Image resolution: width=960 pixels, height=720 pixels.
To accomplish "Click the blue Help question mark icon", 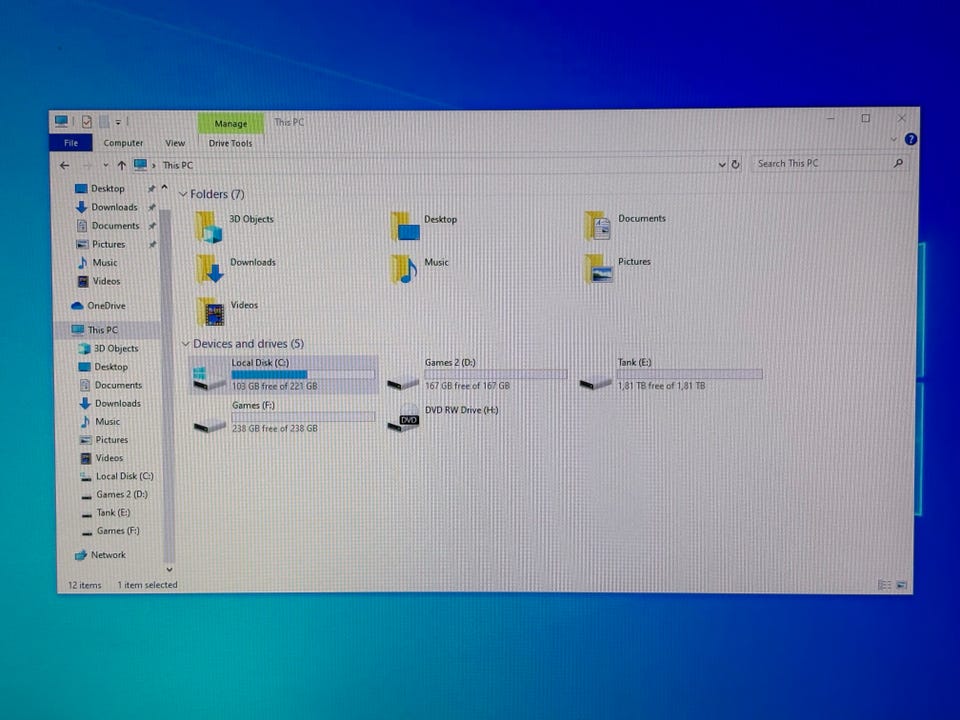I will (911, 140).
